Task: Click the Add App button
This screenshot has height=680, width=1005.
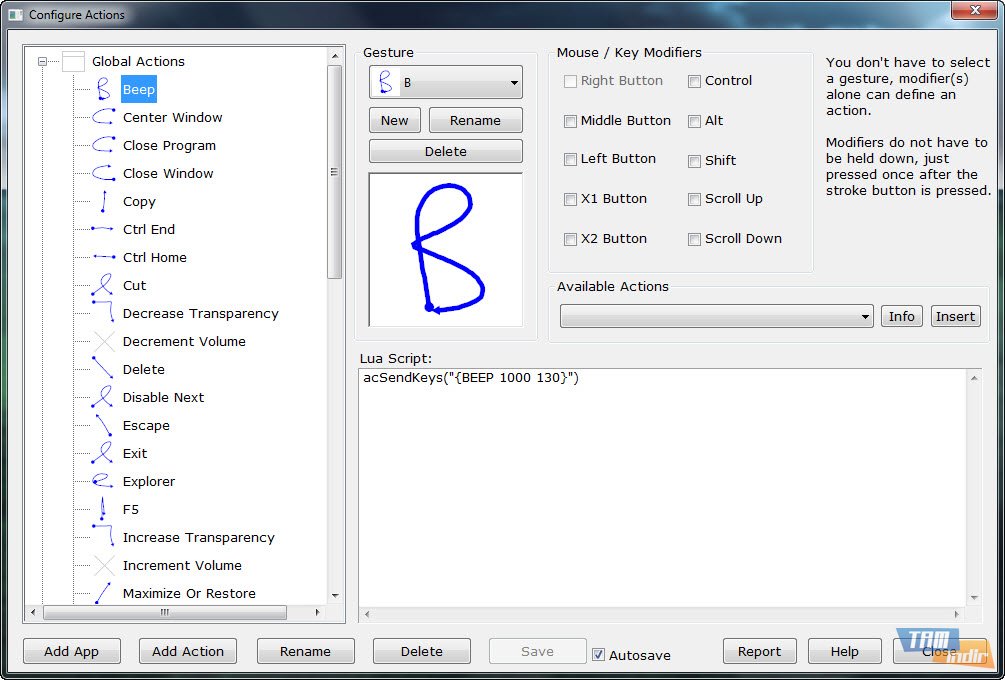Action: [x=72, y=651]
